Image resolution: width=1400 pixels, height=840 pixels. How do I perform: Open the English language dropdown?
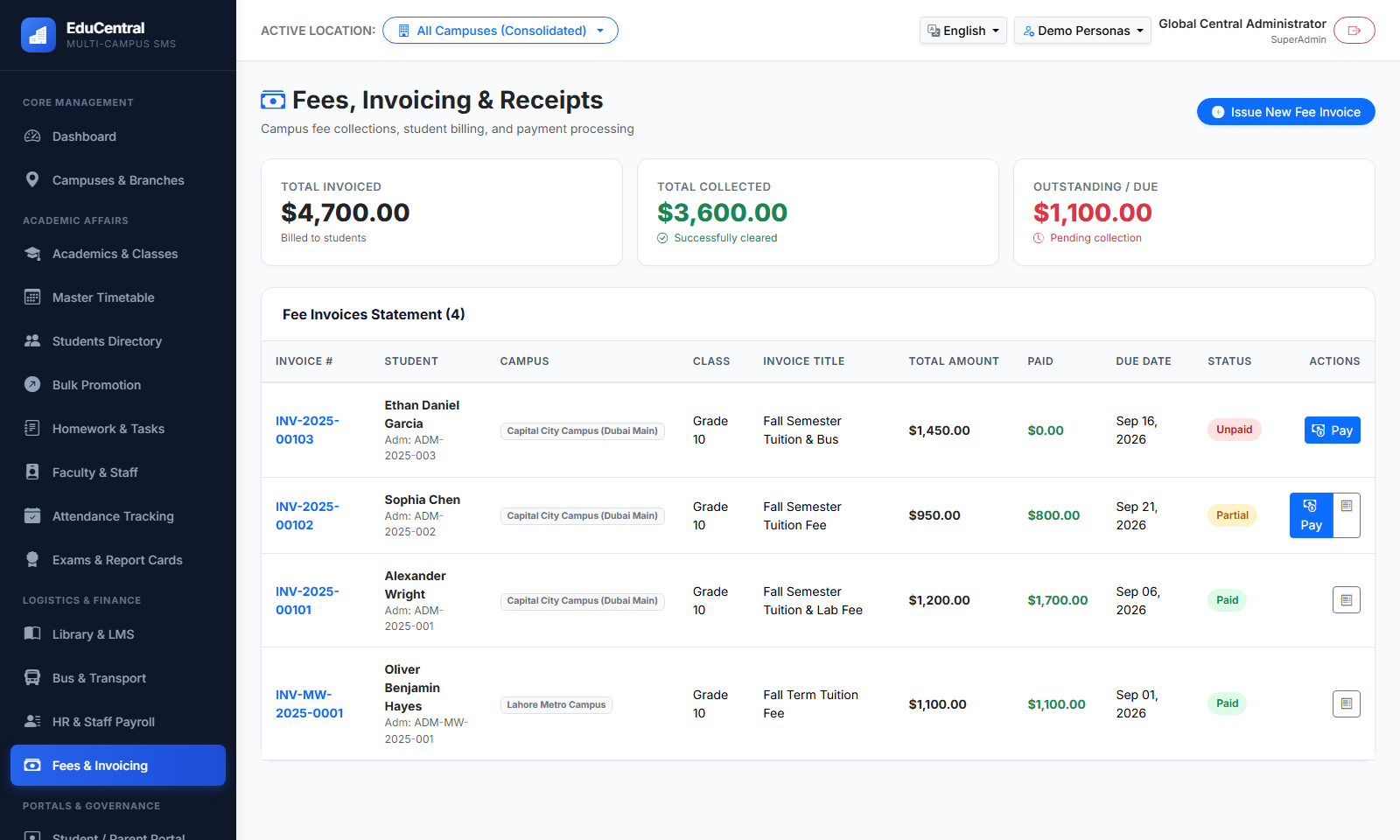click(963, 31)
